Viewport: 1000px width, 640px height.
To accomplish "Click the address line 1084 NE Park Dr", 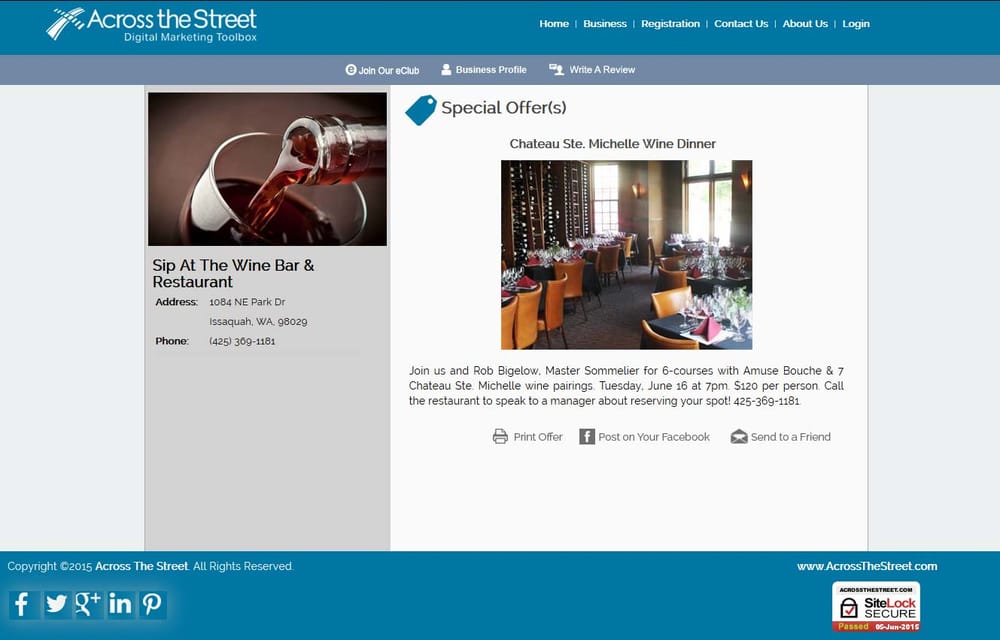I will tap(247, 302).
